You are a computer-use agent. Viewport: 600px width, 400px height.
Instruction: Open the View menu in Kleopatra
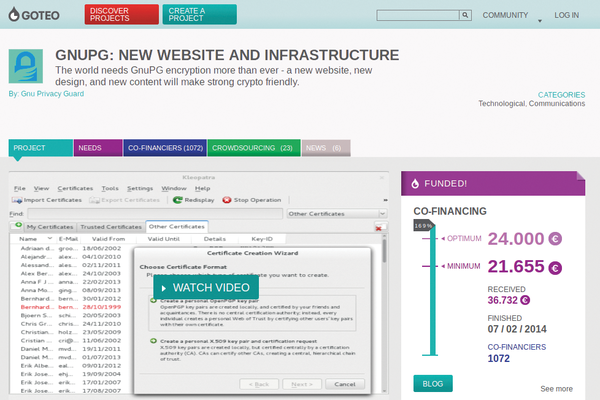pyautogui.click(x=41, y=188)
